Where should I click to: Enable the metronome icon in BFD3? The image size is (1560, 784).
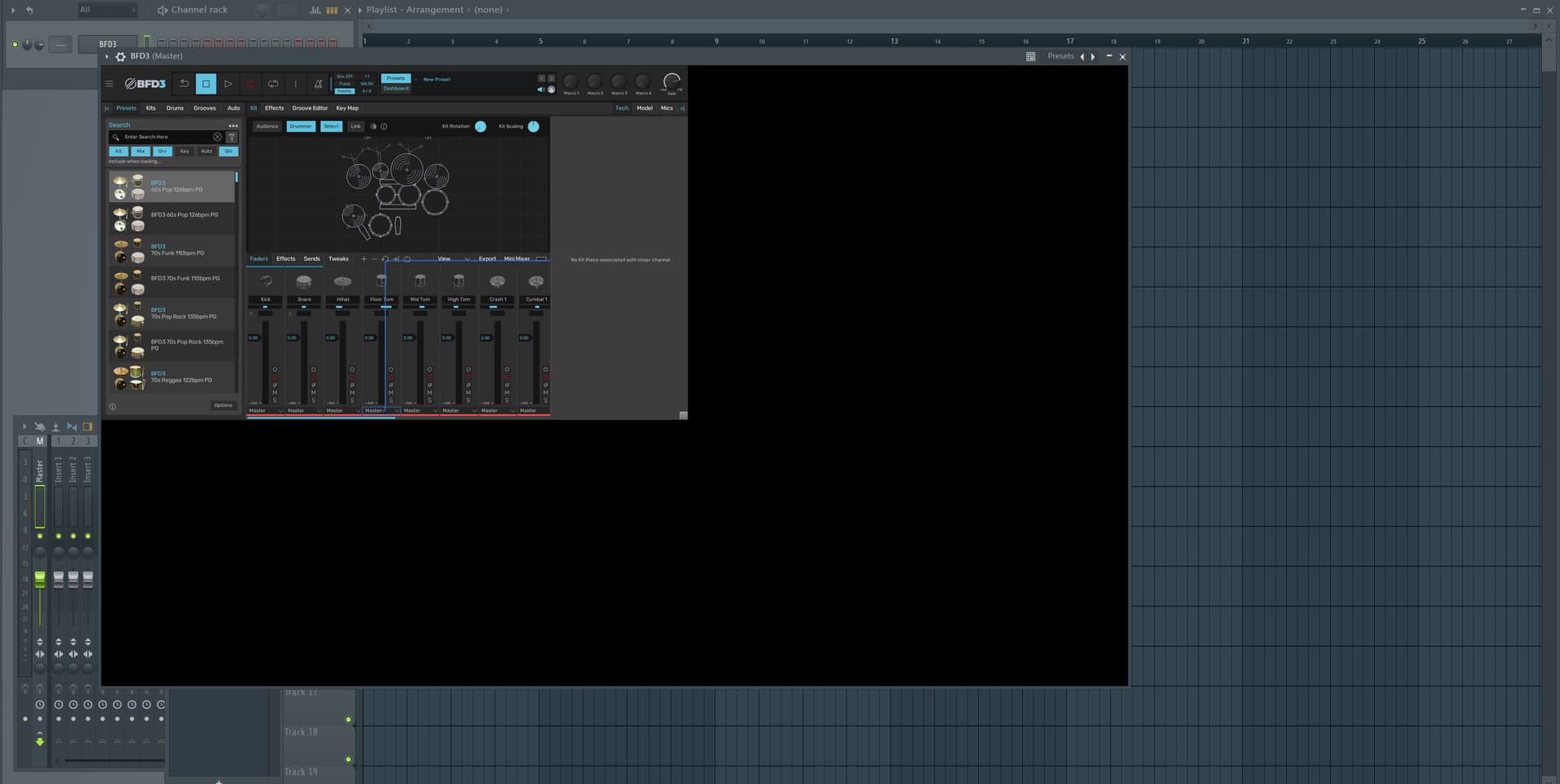(x=318, y=84)
